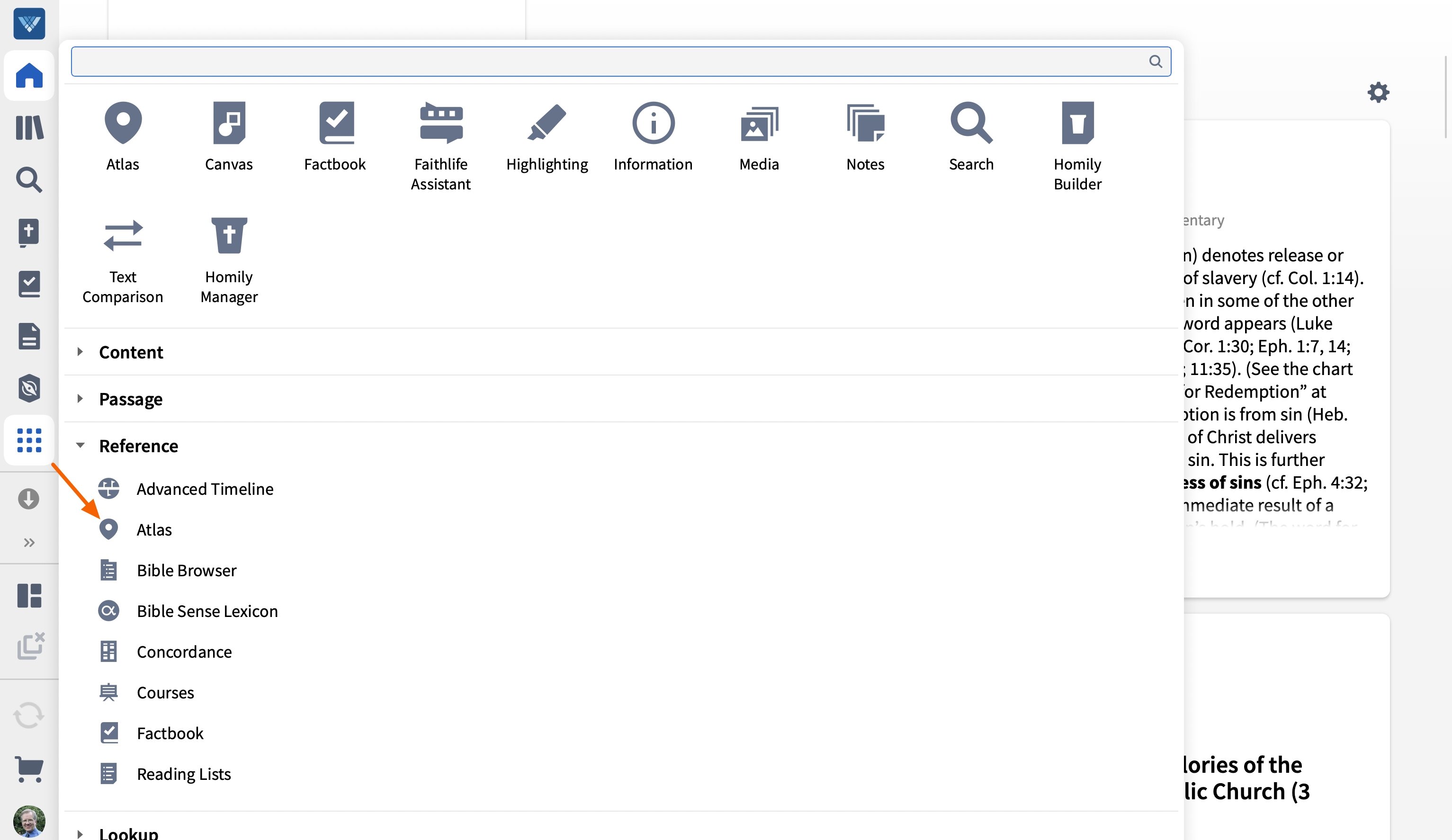
Task: Open the Concordance entry
Action: click(x=183, y=652)
